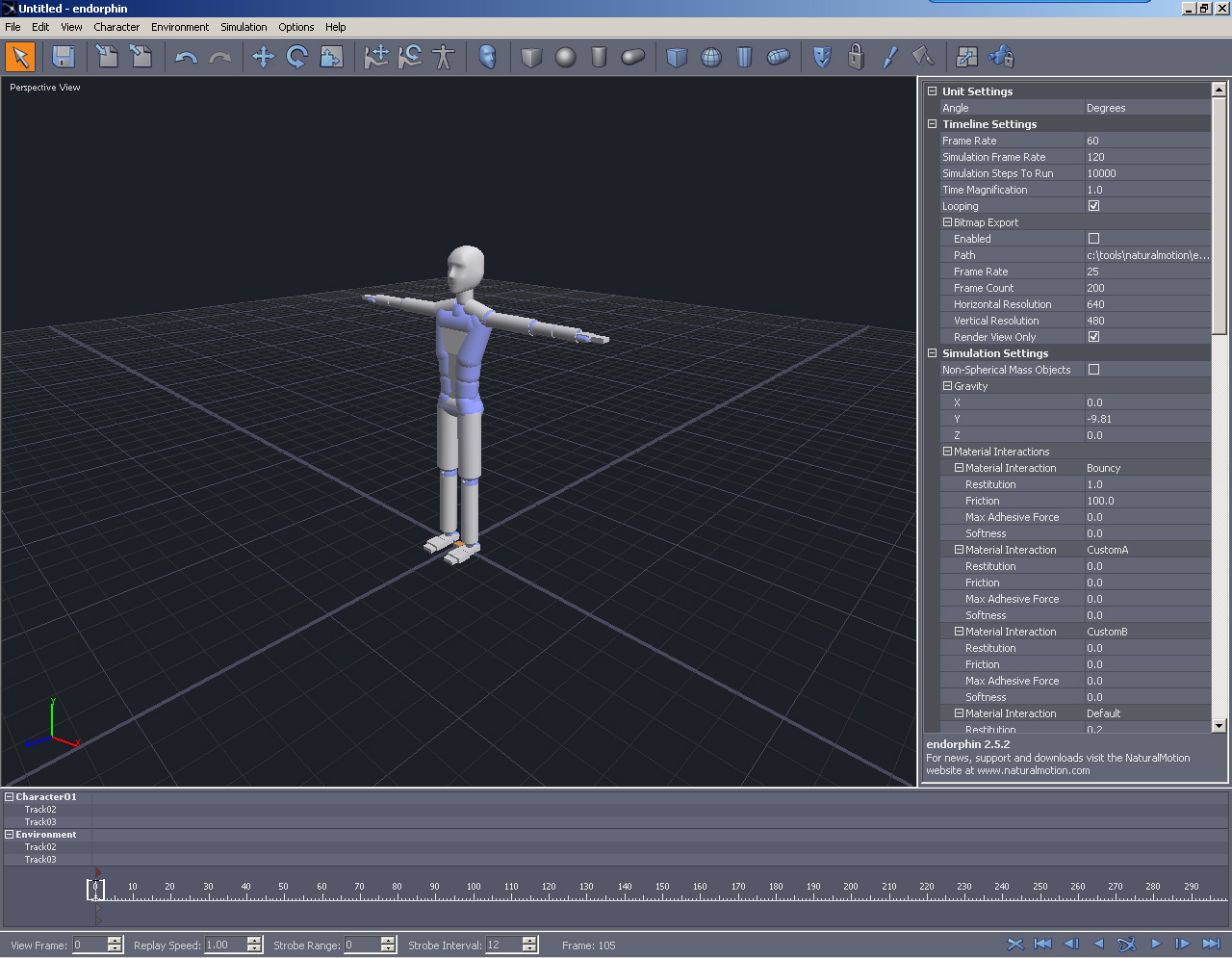Add a blue box collision object
The height and width of the screenshot is (958, 1232).
(x=677, y=57)
